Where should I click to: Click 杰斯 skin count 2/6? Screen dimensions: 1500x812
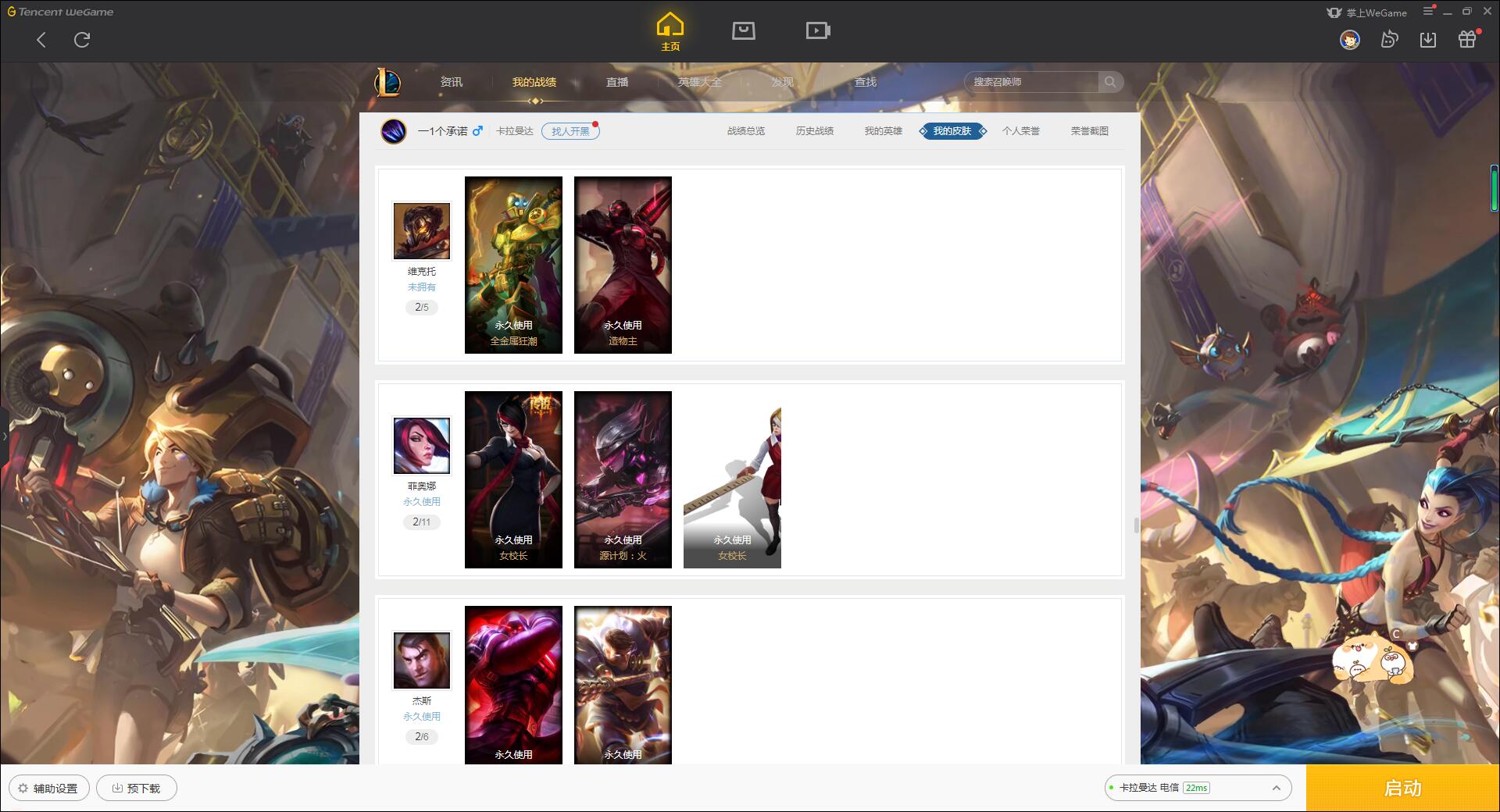pyautogui.click(x=422, y=737)
